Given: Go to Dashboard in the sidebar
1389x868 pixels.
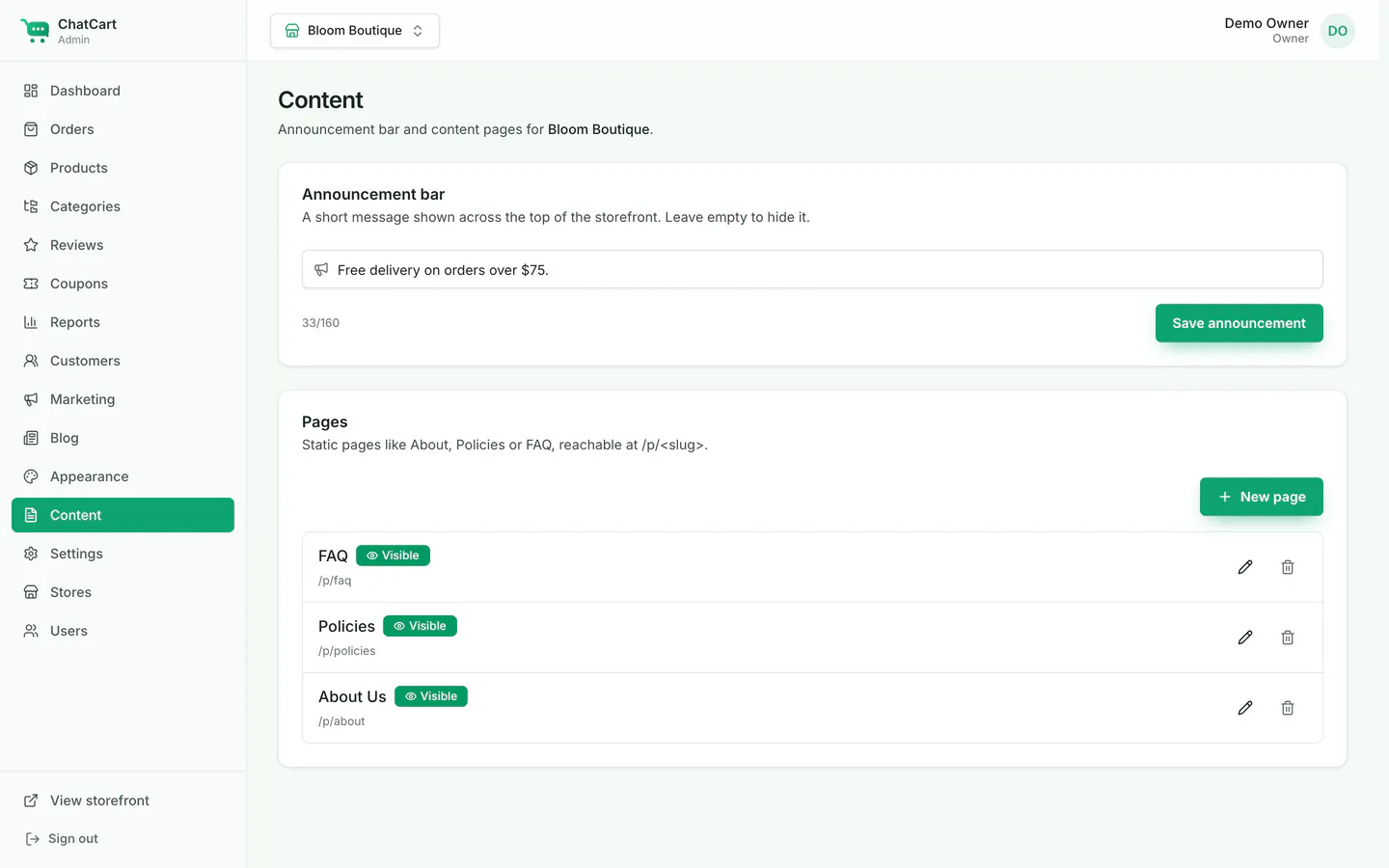Looking at the screenshot, I should coord(123,91).
